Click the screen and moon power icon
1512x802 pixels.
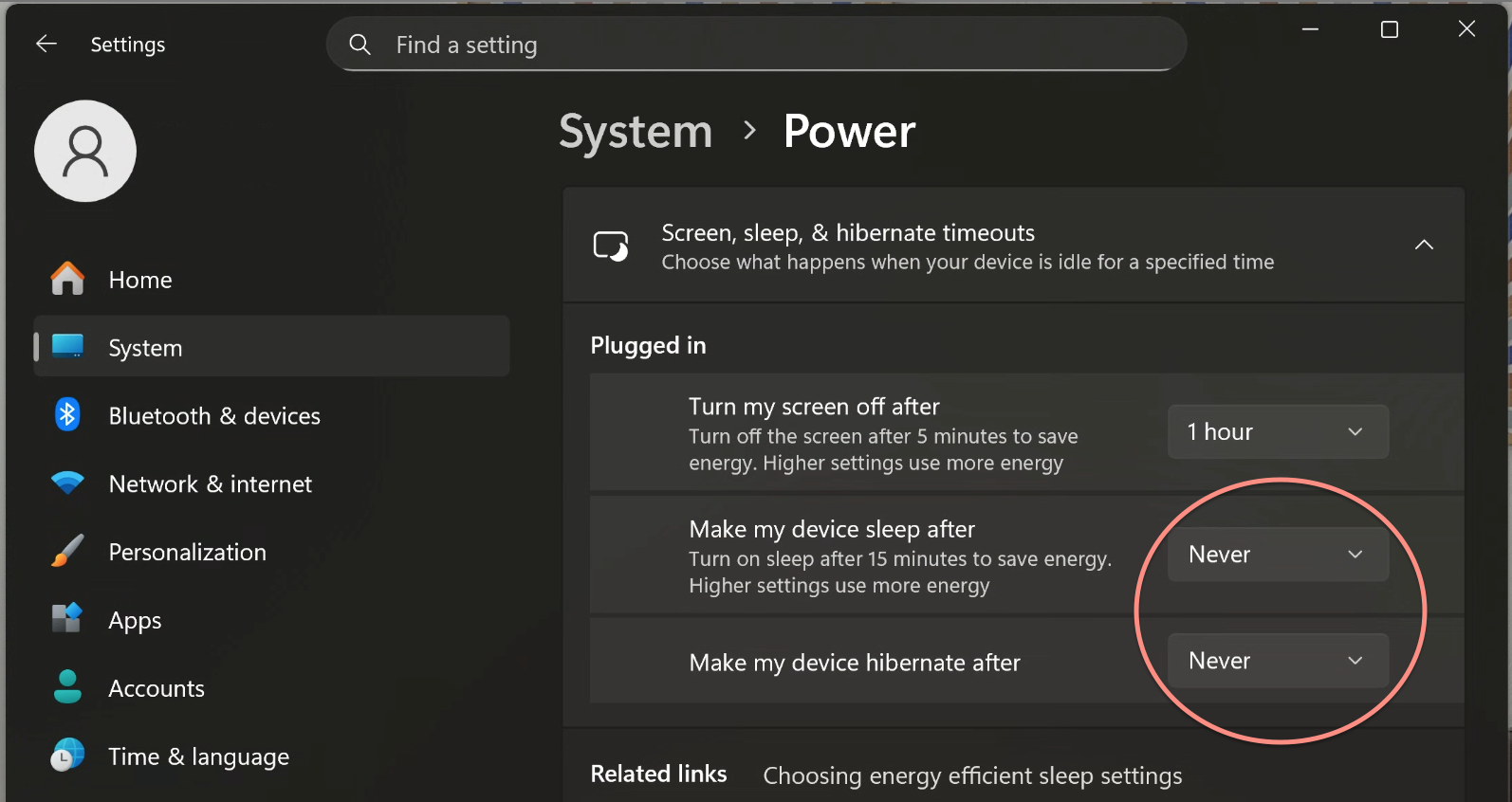[611, 245]
